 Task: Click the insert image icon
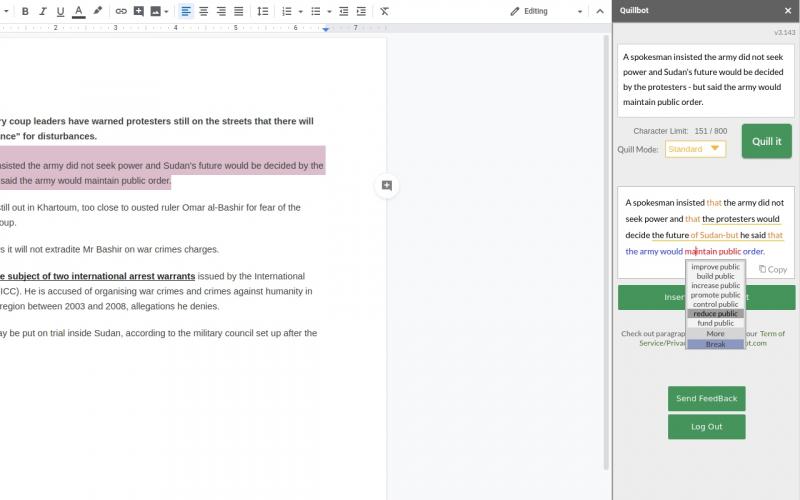point(156,11)
